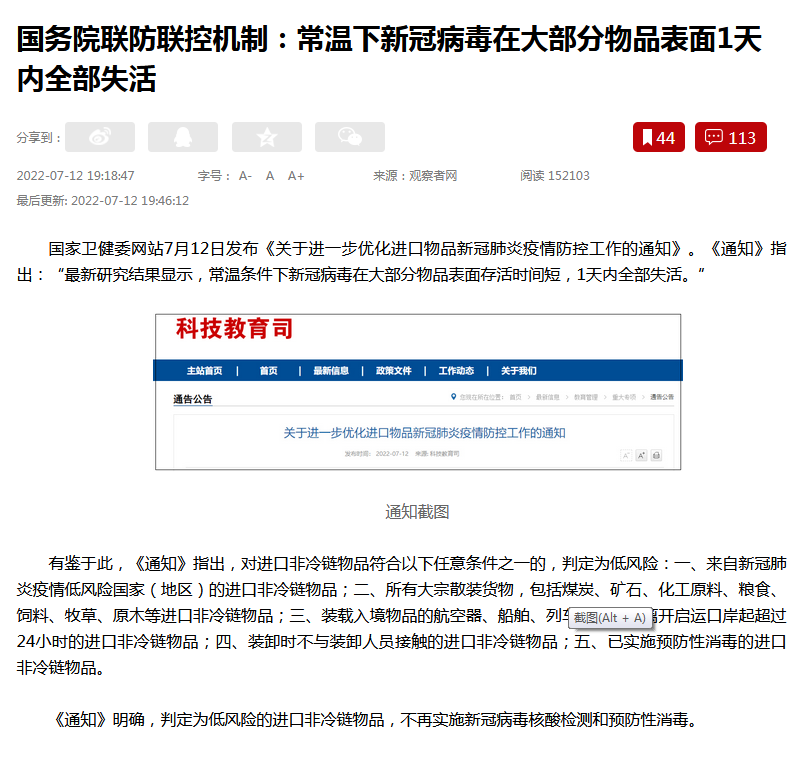
Task: Open the 113 comments button
Action: point(731,137)
